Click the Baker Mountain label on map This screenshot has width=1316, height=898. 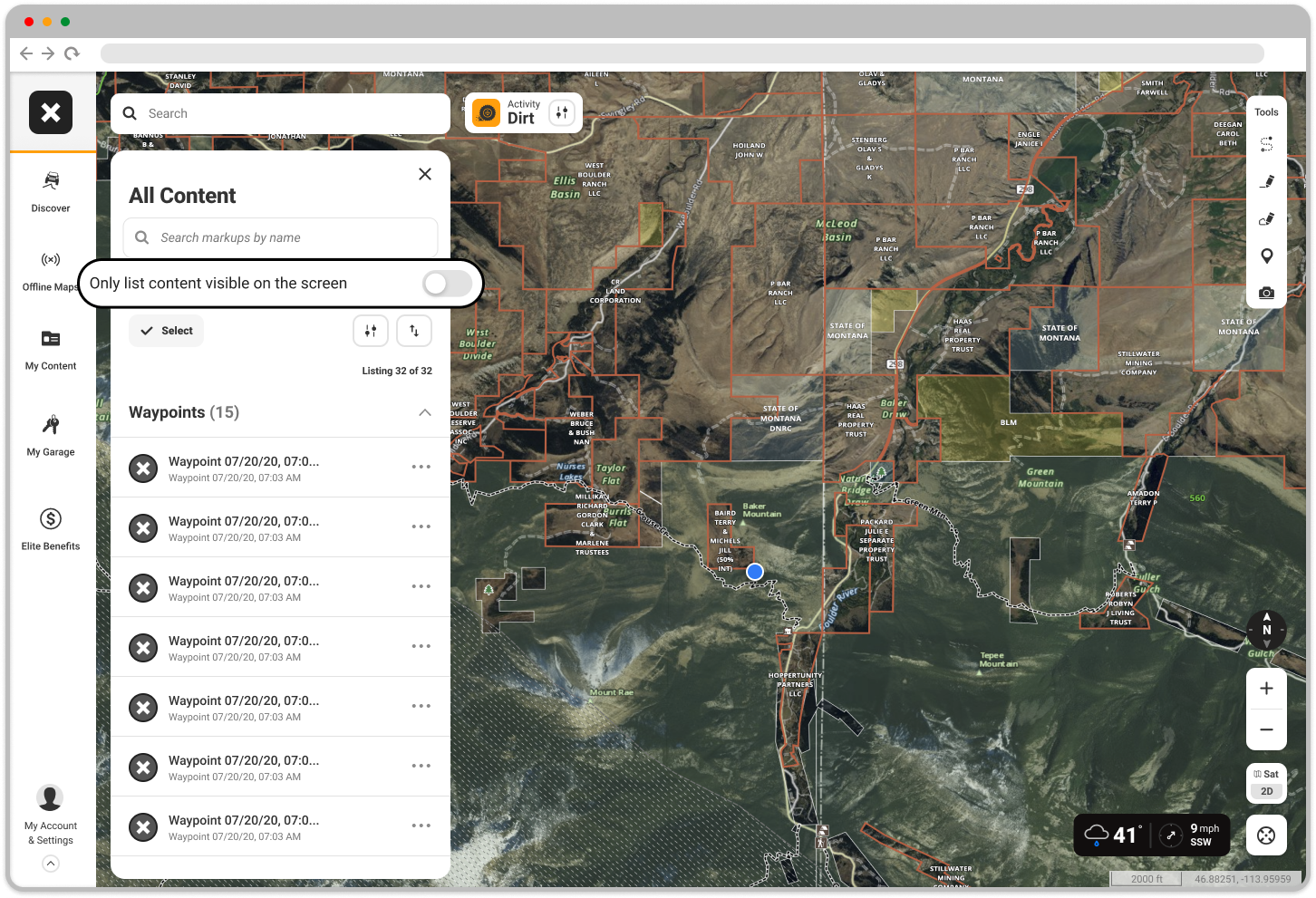coord(761,510)
